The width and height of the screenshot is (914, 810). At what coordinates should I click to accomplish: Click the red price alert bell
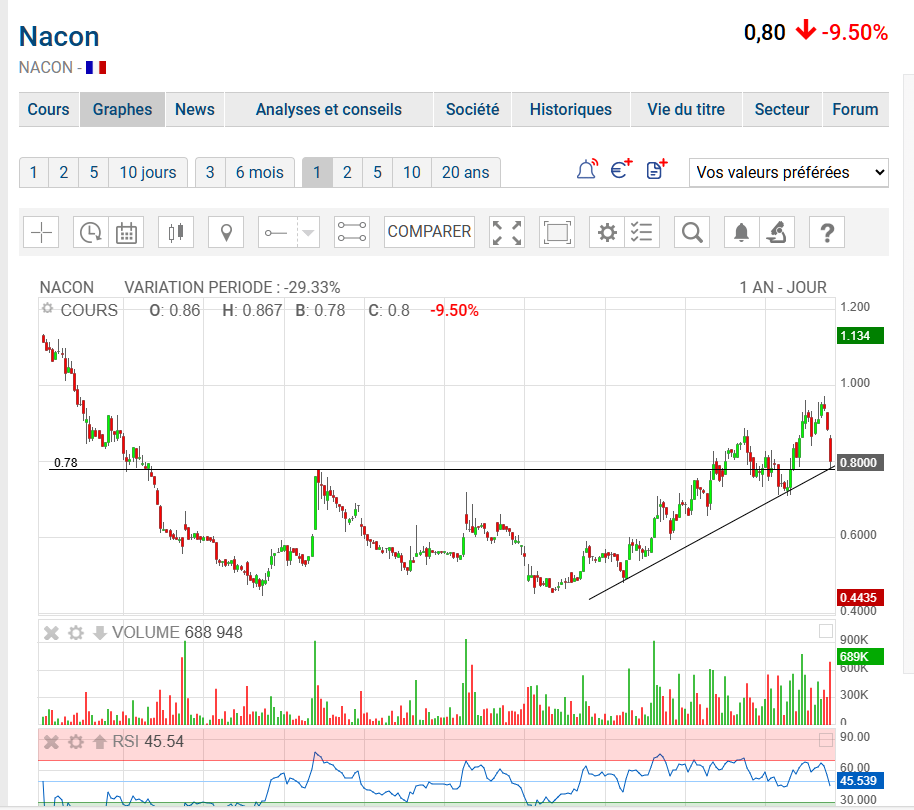[587, 171]
